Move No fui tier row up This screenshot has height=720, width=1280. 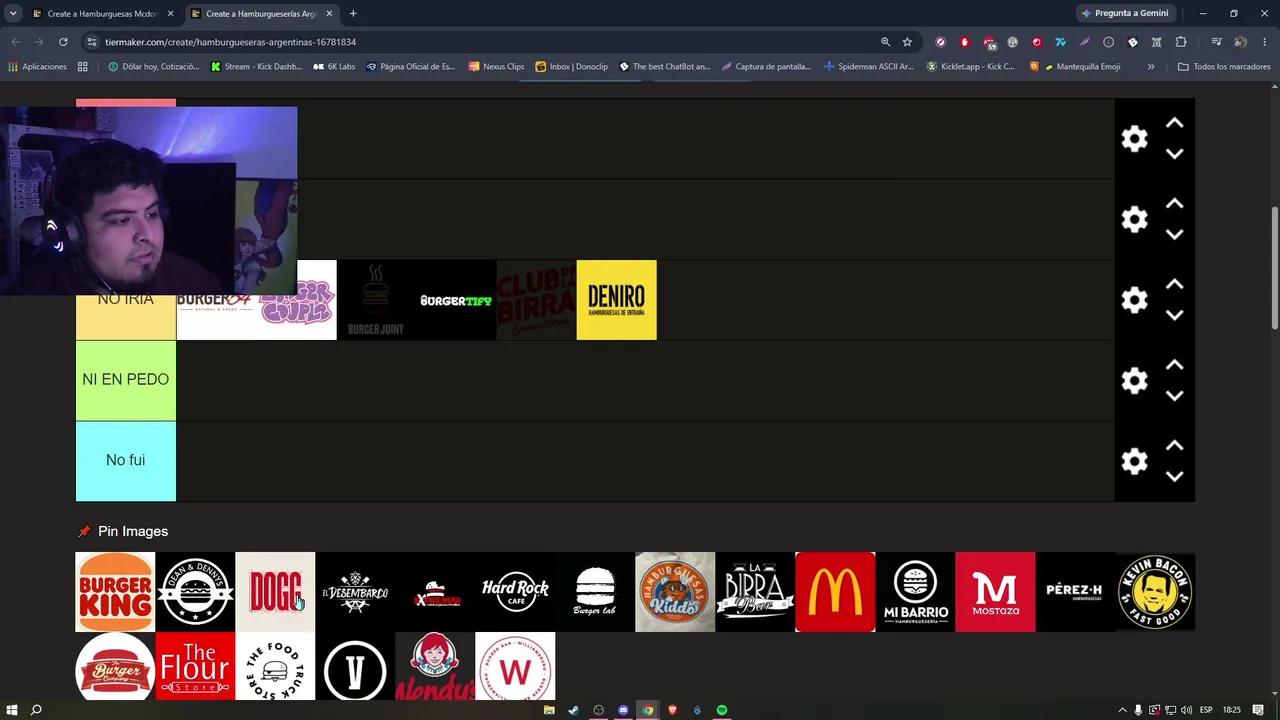pos(1174,446)
